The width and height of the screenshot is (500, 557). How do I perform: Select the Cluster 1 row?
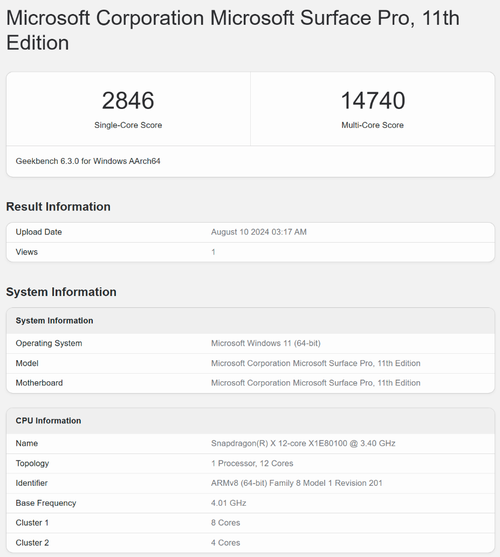[x=250, y=523]
